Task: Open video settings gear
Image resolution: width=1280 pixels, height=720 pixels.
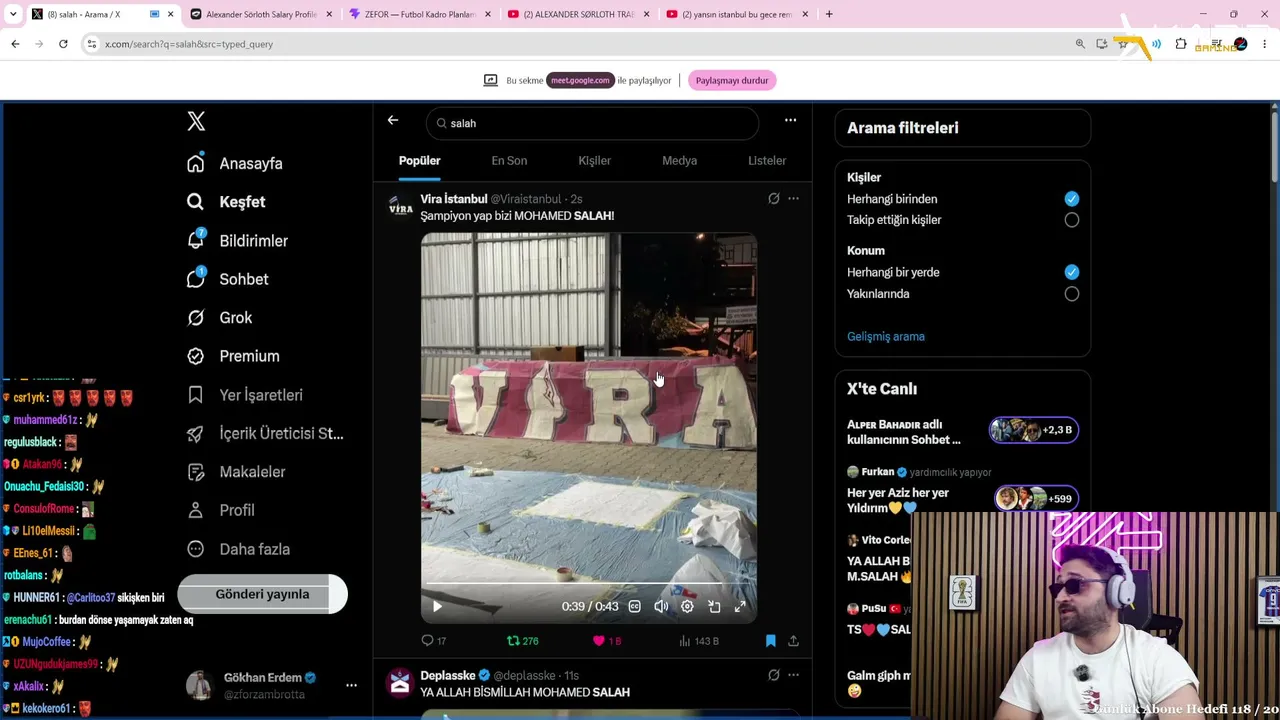Action: pyautogui.click(x=687, y=606)
